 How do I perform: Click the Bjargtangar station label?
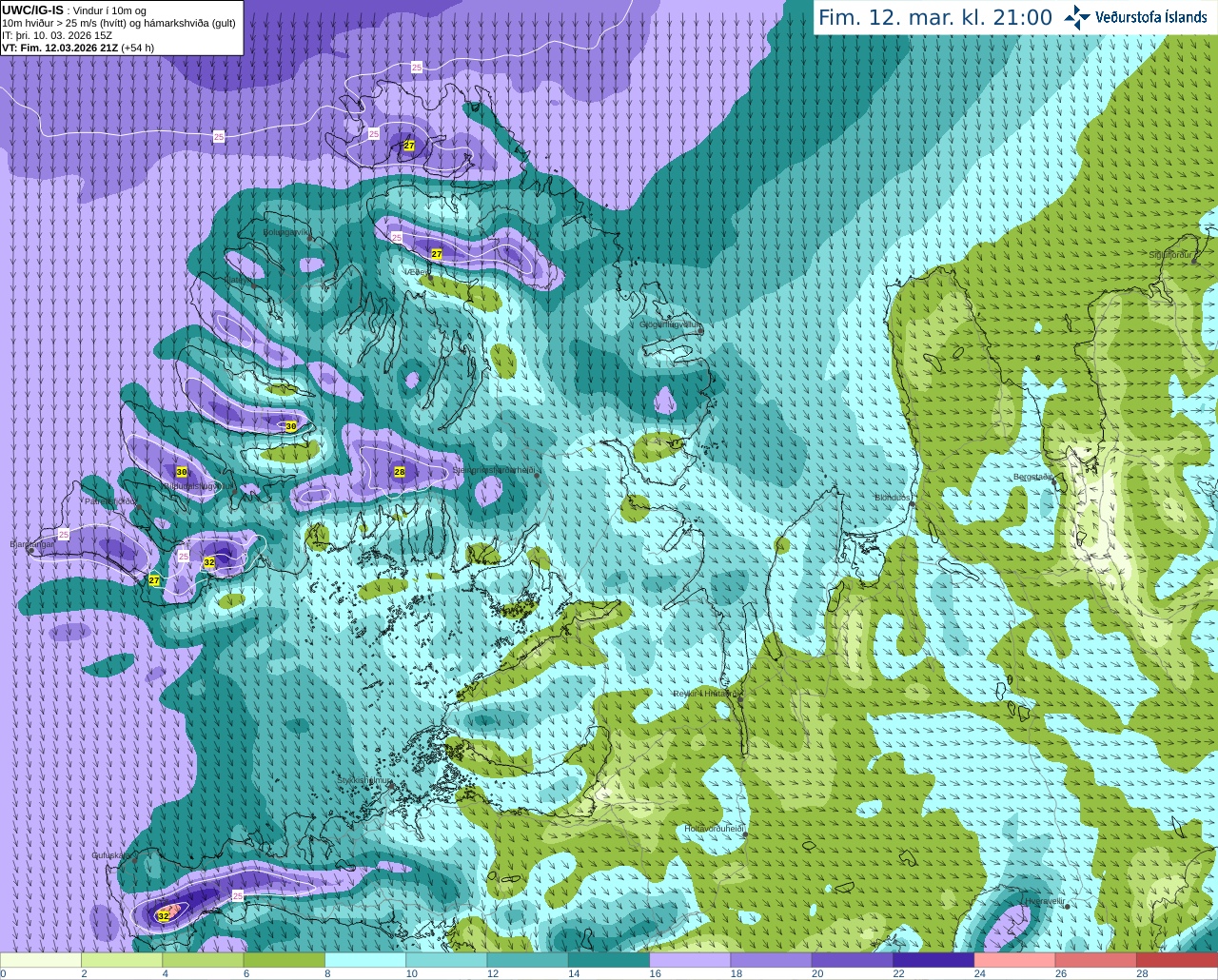coord(32,545)
